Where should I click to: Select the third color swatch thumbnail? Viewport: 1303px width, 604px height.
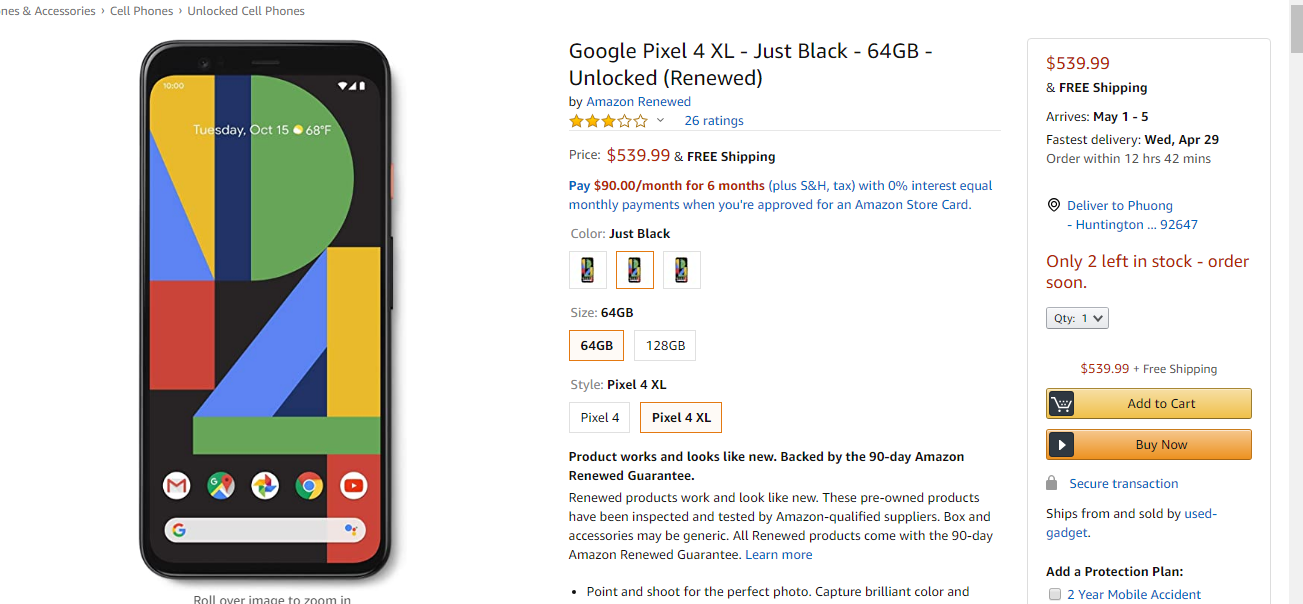[x=682, y=270]
